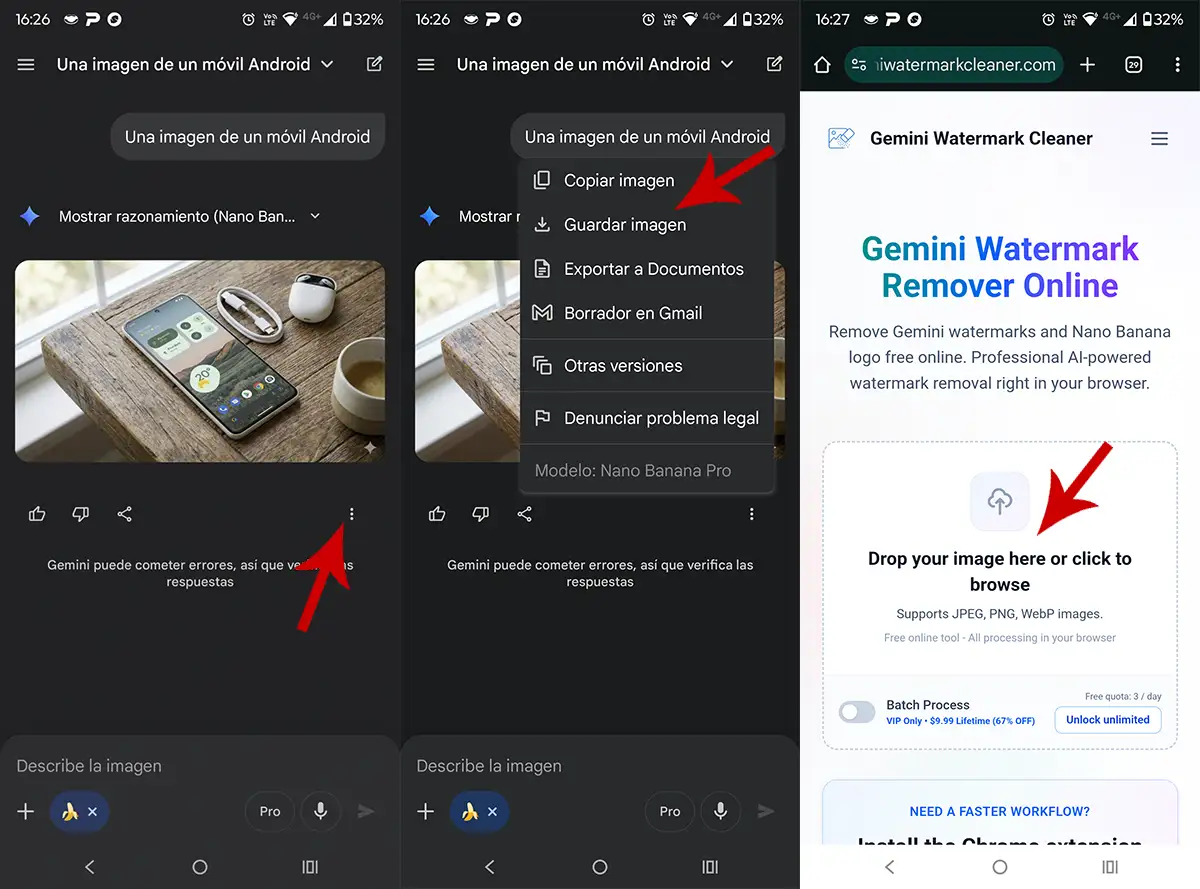Click the cloud upload icon
Image resolution: width=1200 pixels, height=889 pixels.
click(999, 501)
